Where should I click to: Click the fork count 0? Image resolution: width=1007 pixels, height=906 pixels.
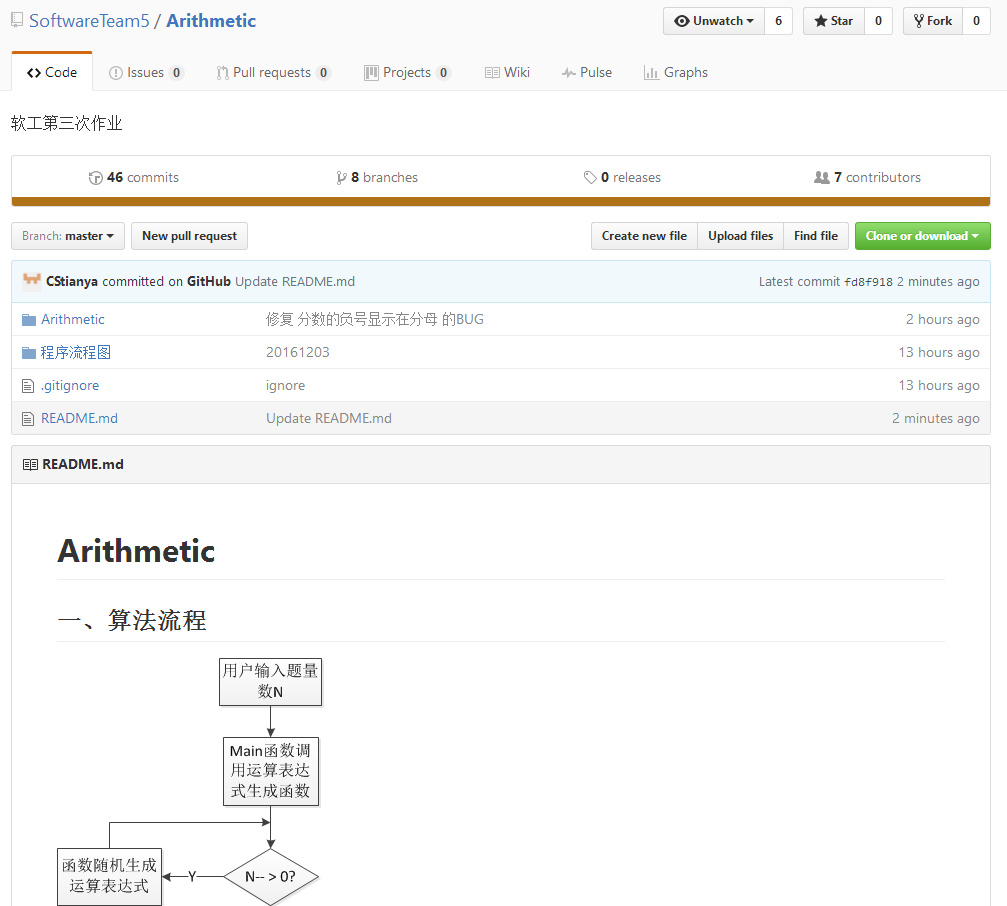pos(976,21)
